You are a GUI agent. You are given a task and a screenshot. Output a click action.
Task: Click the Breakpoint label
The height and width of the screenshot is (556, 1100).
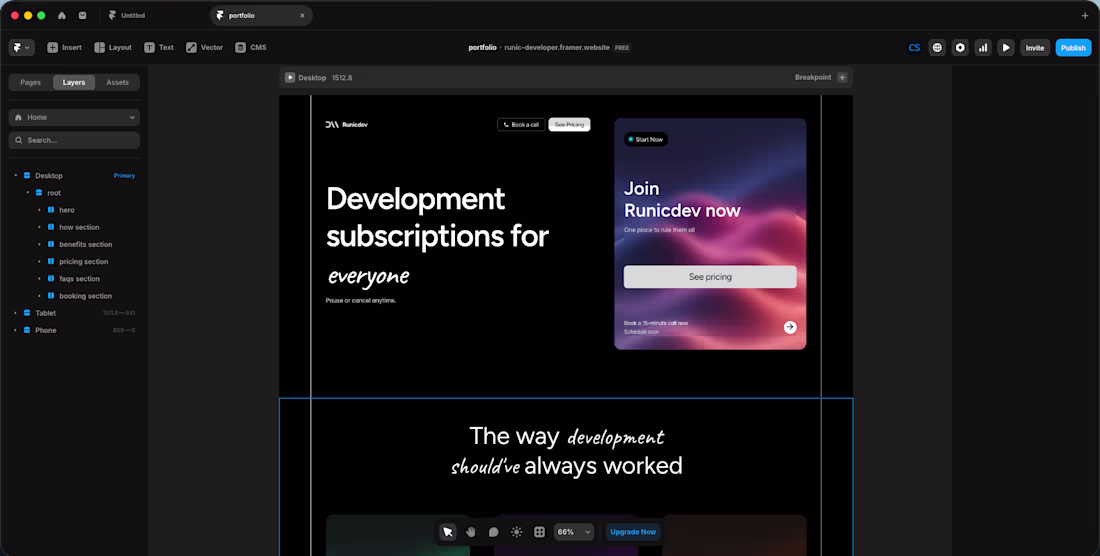click(x=812, y=77)
